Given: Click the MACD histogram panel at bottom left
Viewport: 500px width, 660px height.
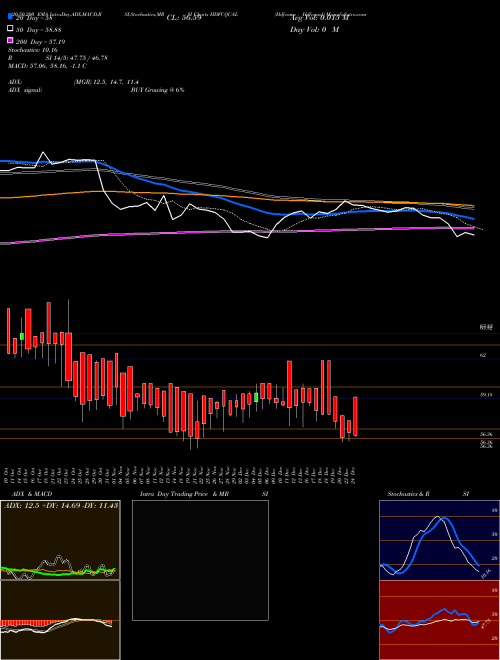Looking at the screenshot, I should point(60,620).
